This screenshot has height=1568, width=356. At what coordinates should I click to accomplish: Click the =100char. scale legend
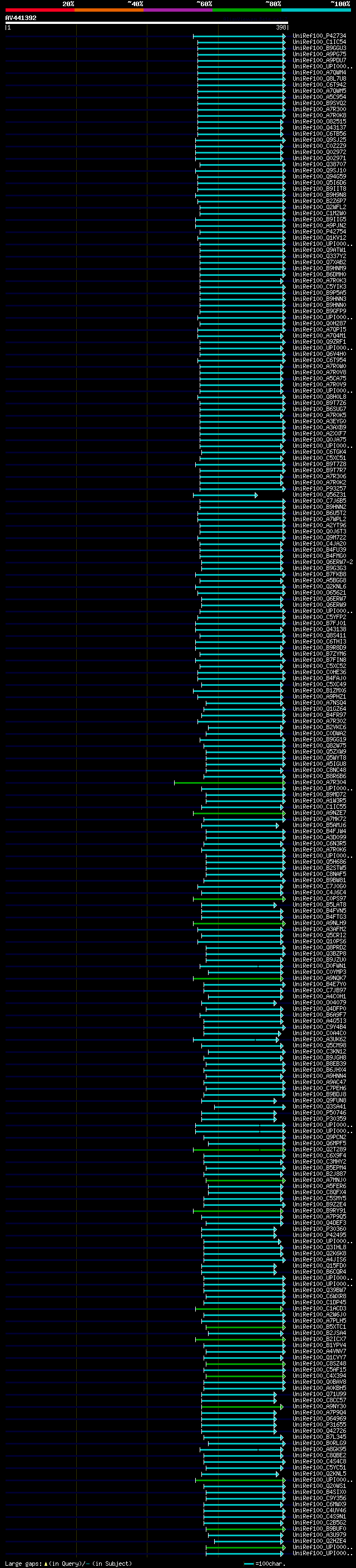[x=265, y=1564]
